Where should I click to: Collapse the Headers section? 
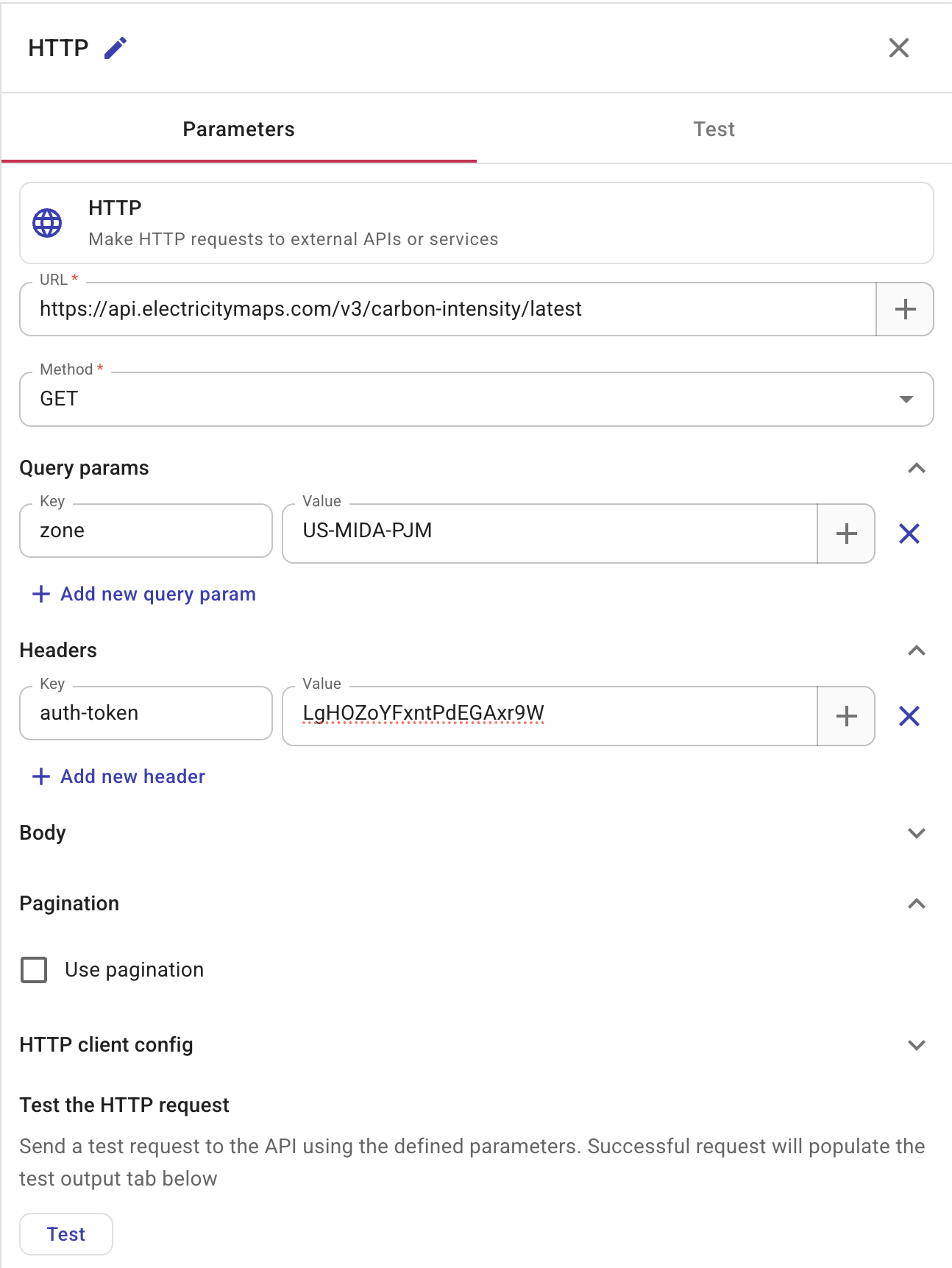click(915, 650)
